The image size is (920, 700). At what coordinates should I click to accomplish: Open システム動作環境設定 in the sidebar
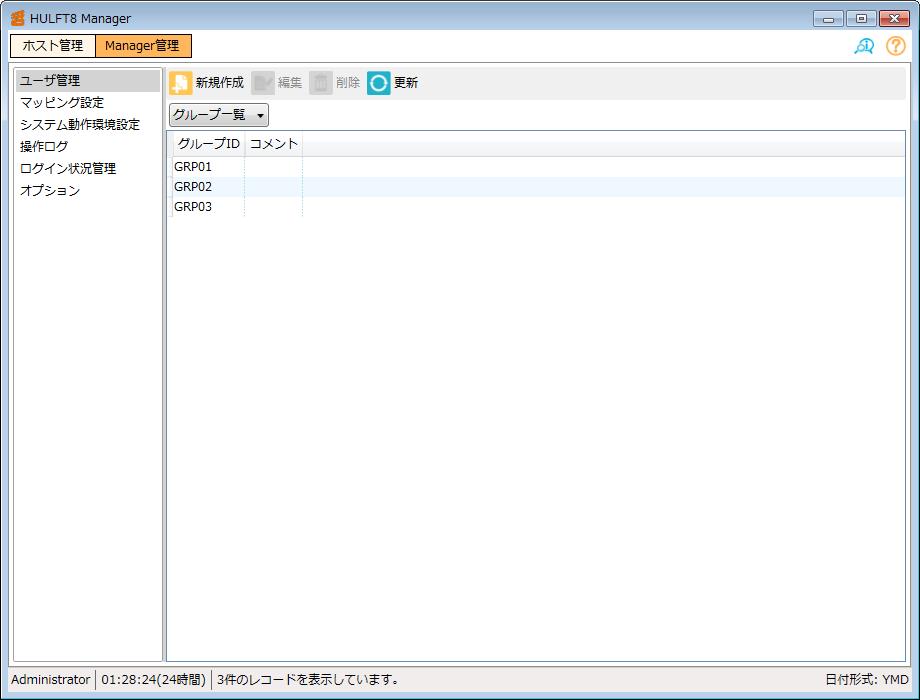tap(80, 125)
